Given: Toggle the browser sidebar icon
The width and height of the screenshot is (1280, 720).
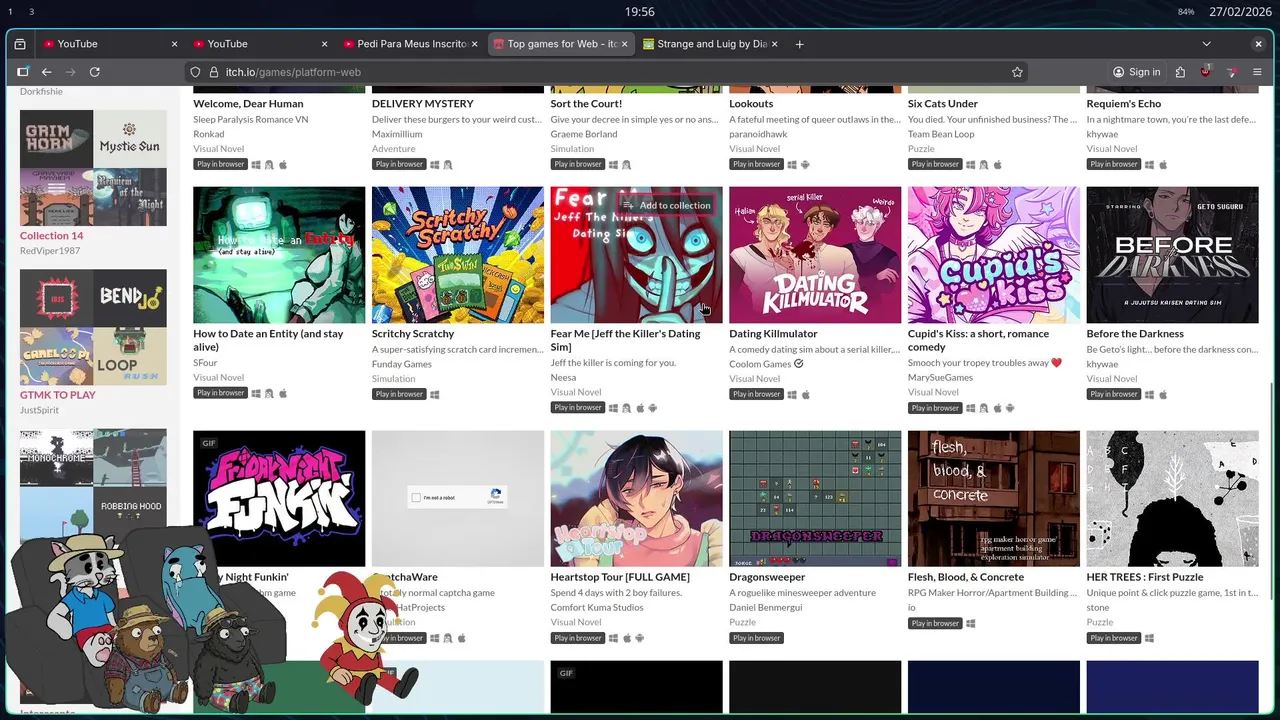Looking at the screenshot, I should (x=22, y=72).
